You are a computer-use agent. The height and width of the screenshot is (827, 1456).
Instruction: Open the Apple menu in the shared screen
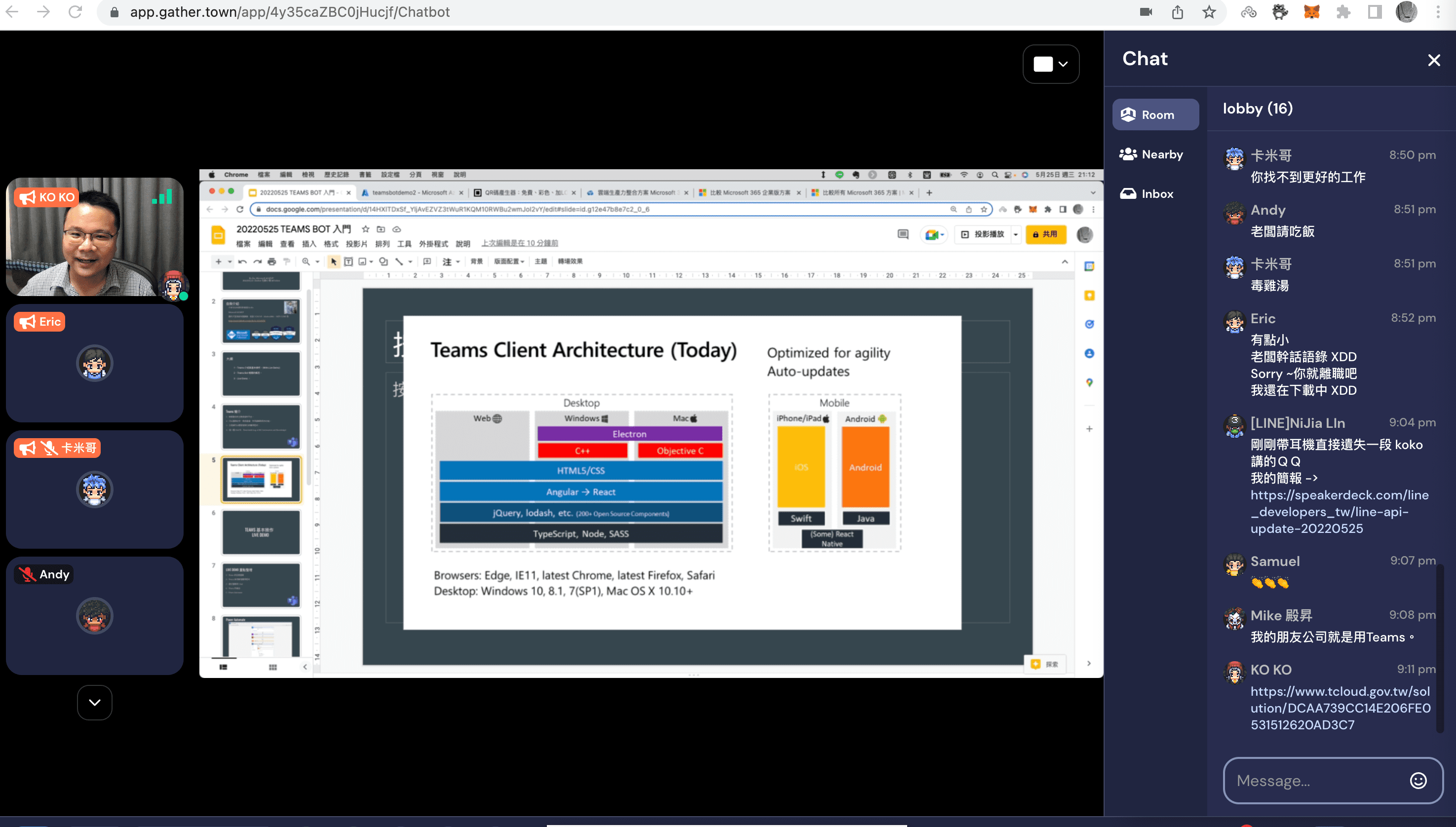tap(212, 175)
